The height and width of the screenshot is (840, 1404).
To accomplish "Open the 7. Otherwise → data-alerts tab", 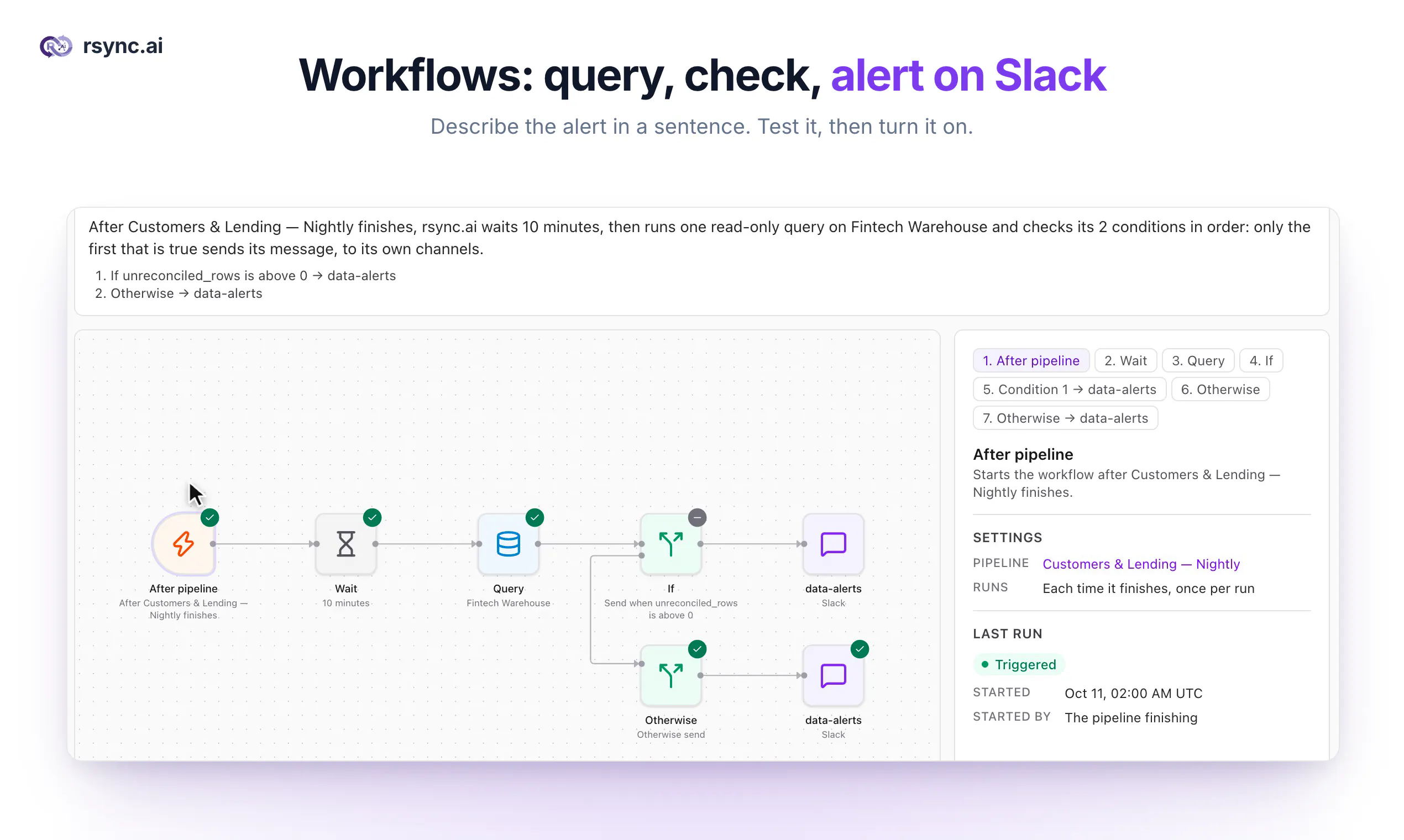I will click(1066, 418).
